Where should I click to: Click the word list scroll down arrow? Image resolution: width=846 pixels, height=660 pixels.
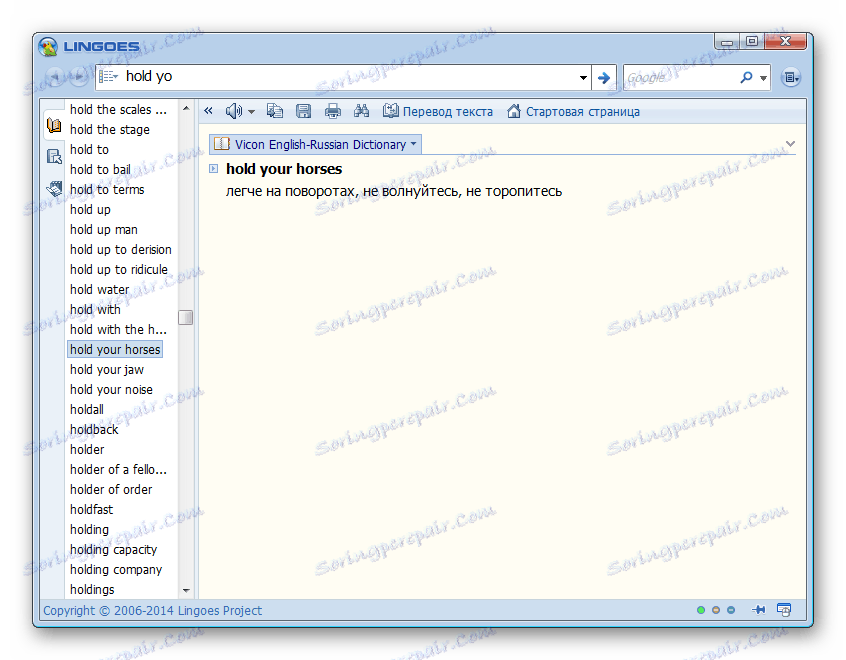pos(186,590)
